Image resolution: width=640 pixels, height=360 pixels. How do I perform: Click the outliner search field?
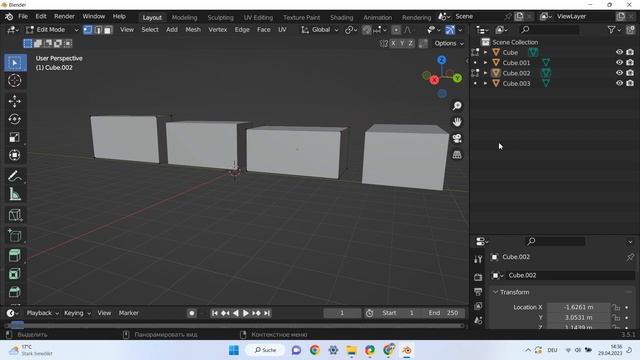[x=549, y=30]
